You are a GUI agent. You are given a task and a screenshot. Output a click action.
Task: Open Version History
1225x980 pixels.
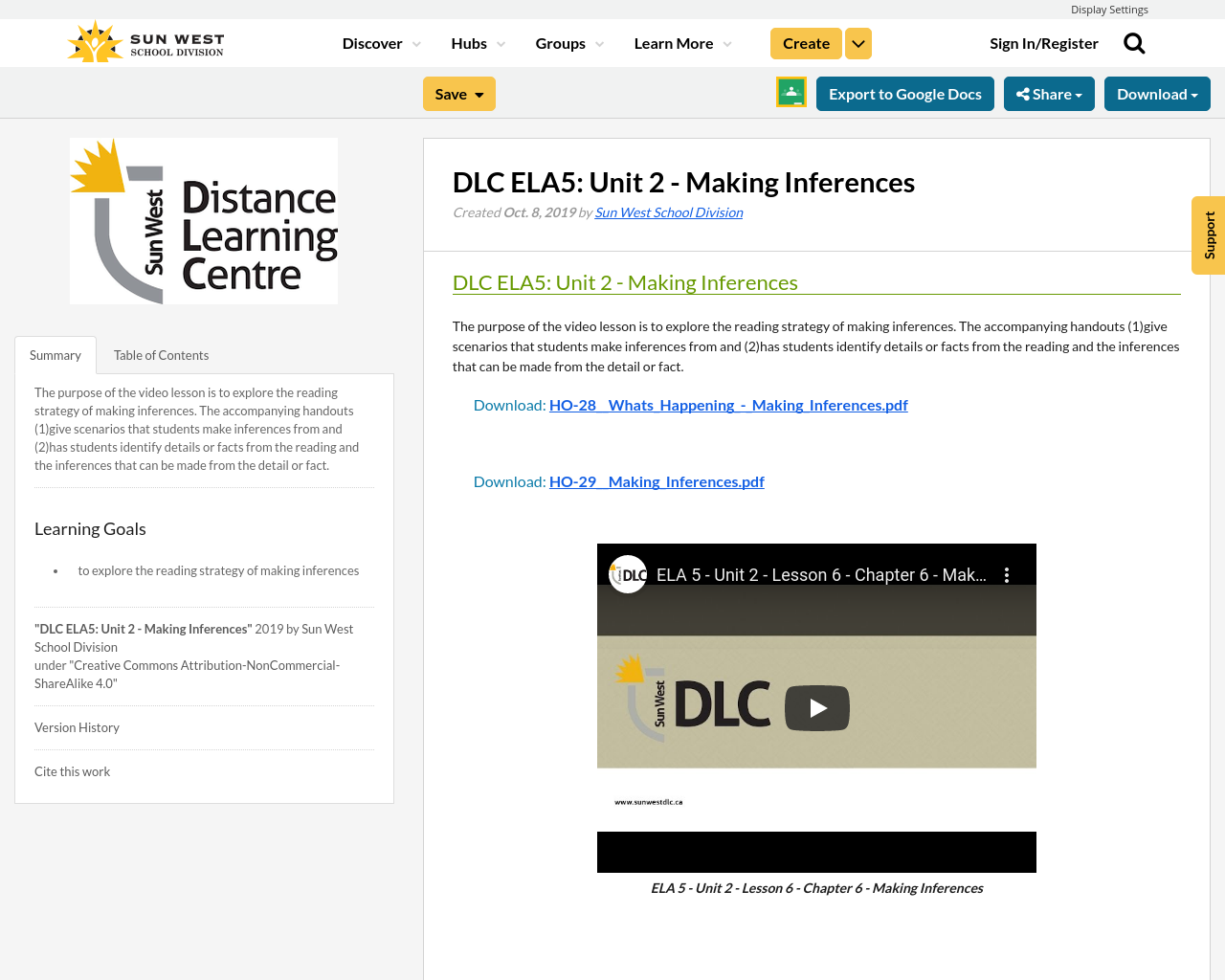(77, 726)
